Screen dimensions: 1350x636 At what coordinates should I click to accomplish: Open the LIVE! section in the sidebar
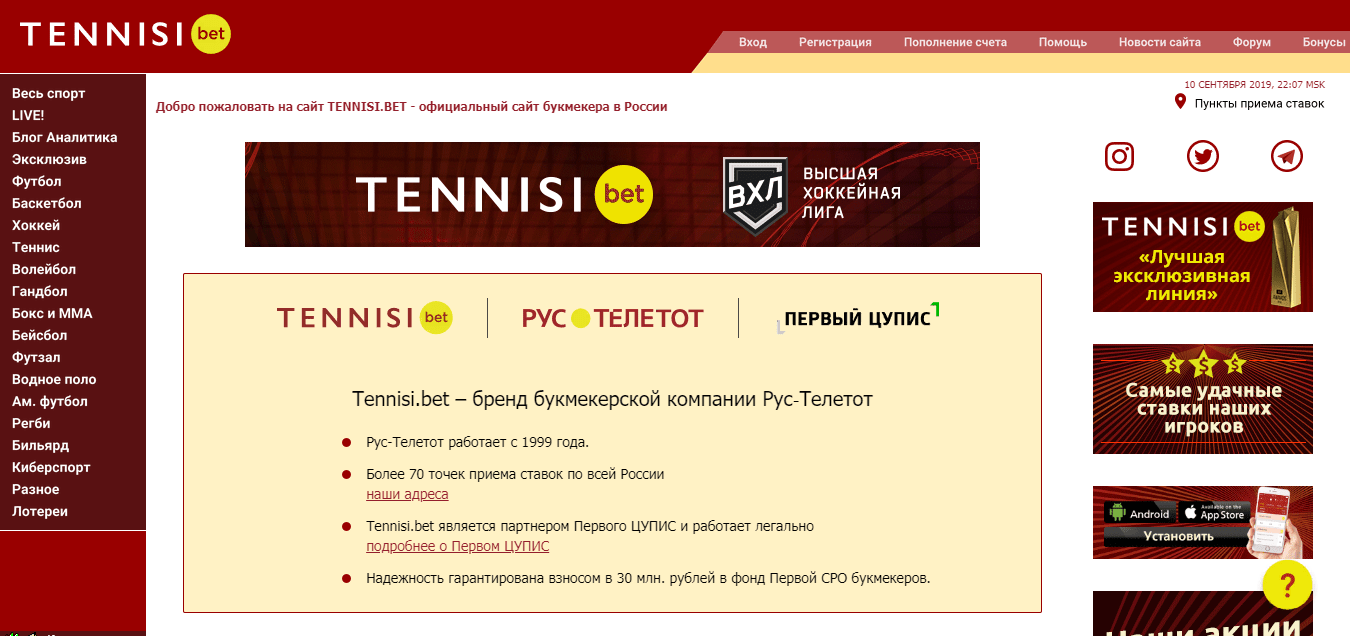tap(28, 115)
